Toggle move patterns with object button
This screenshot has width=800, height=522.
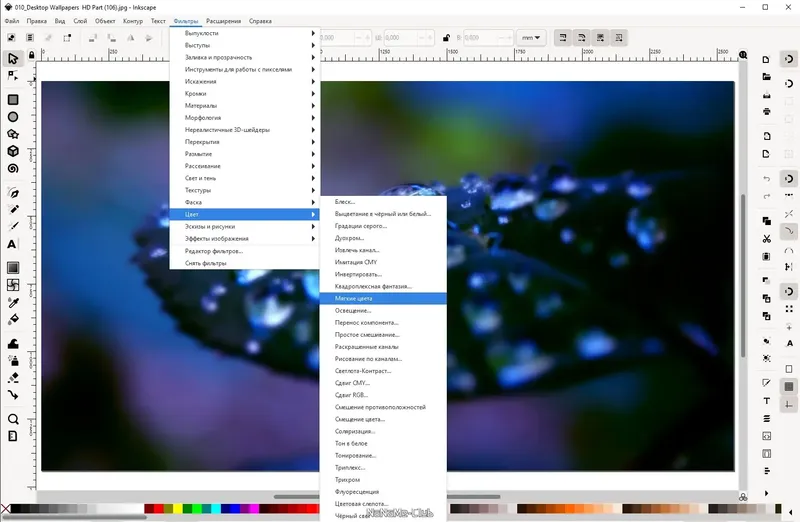click(x=619, y=38)
